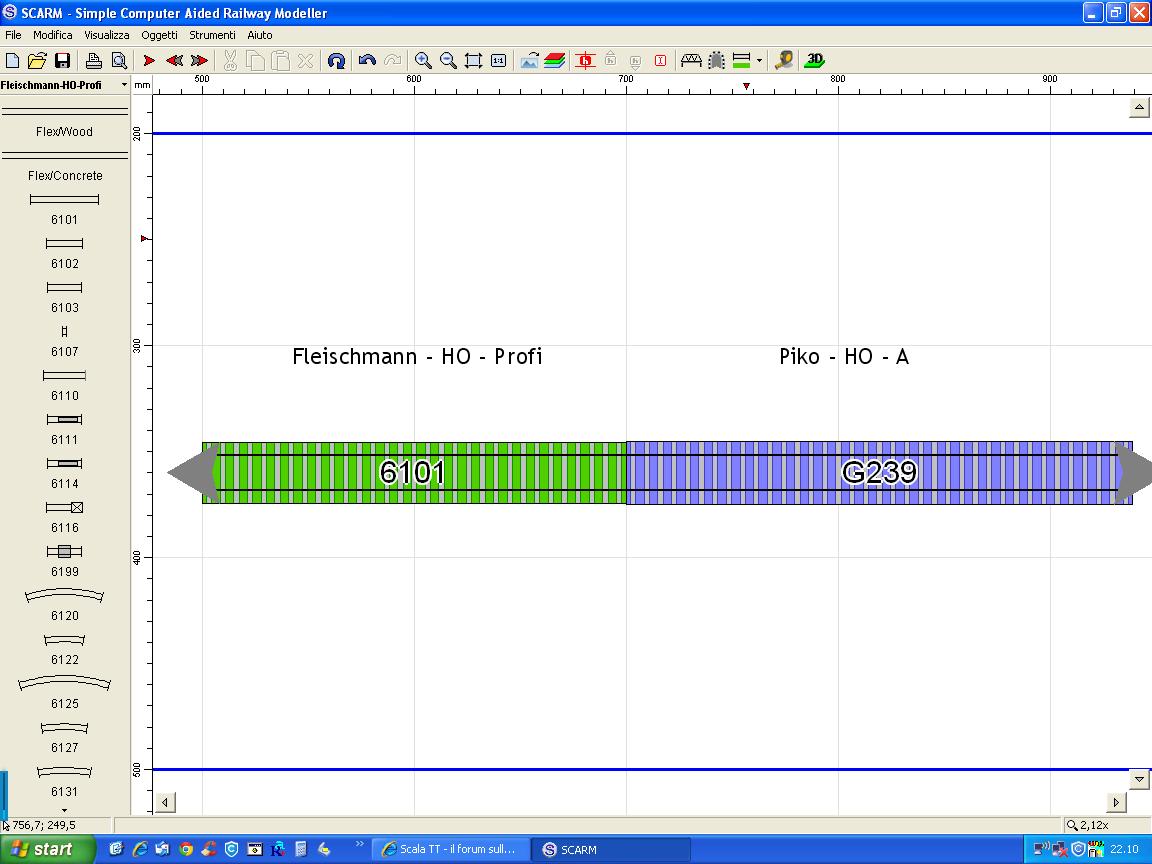Click the green 6101 track on the canvas
Screen dimensions: 1152x864
click(414, 472)
